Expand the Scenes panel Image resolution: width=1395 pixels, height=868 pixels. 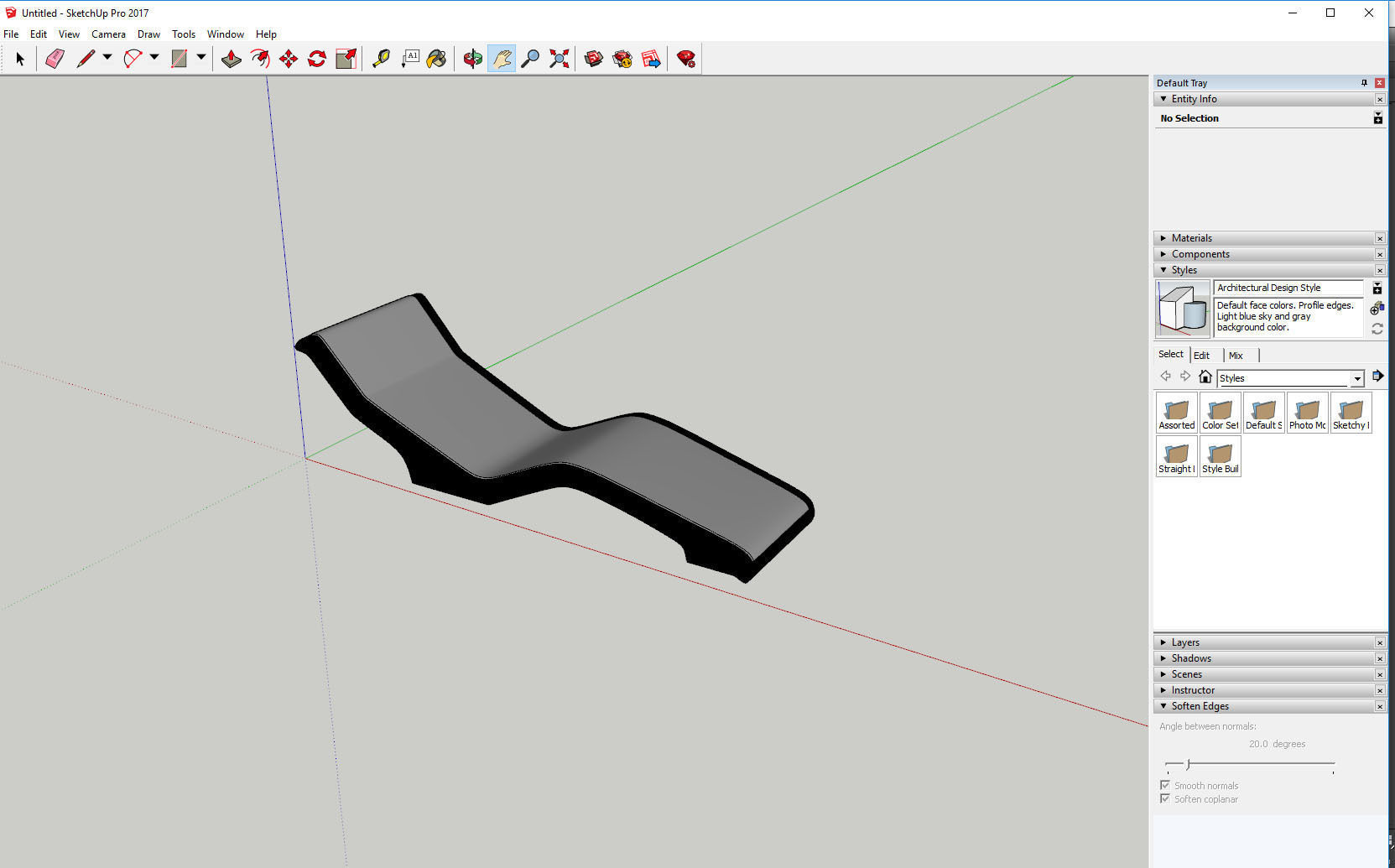pos(1163,674)
